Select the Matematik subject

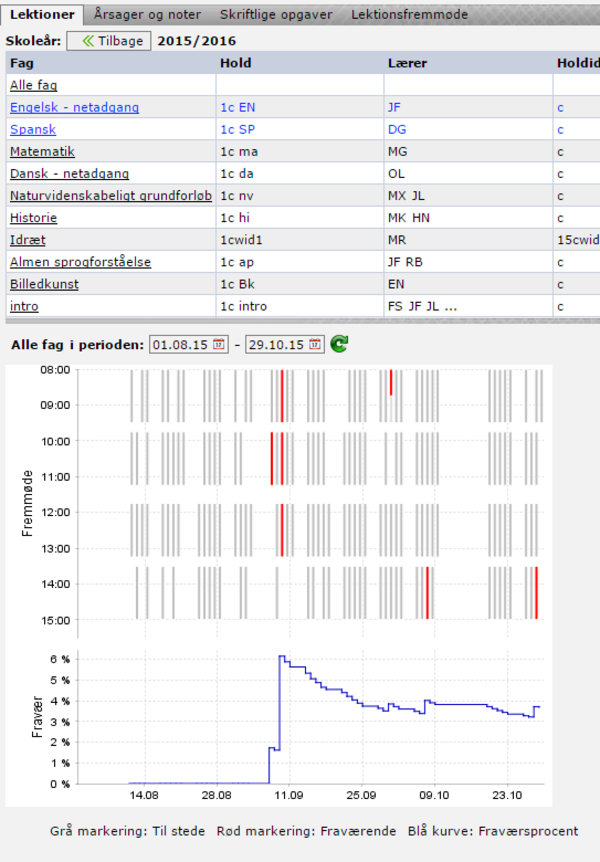pos(42,152)
